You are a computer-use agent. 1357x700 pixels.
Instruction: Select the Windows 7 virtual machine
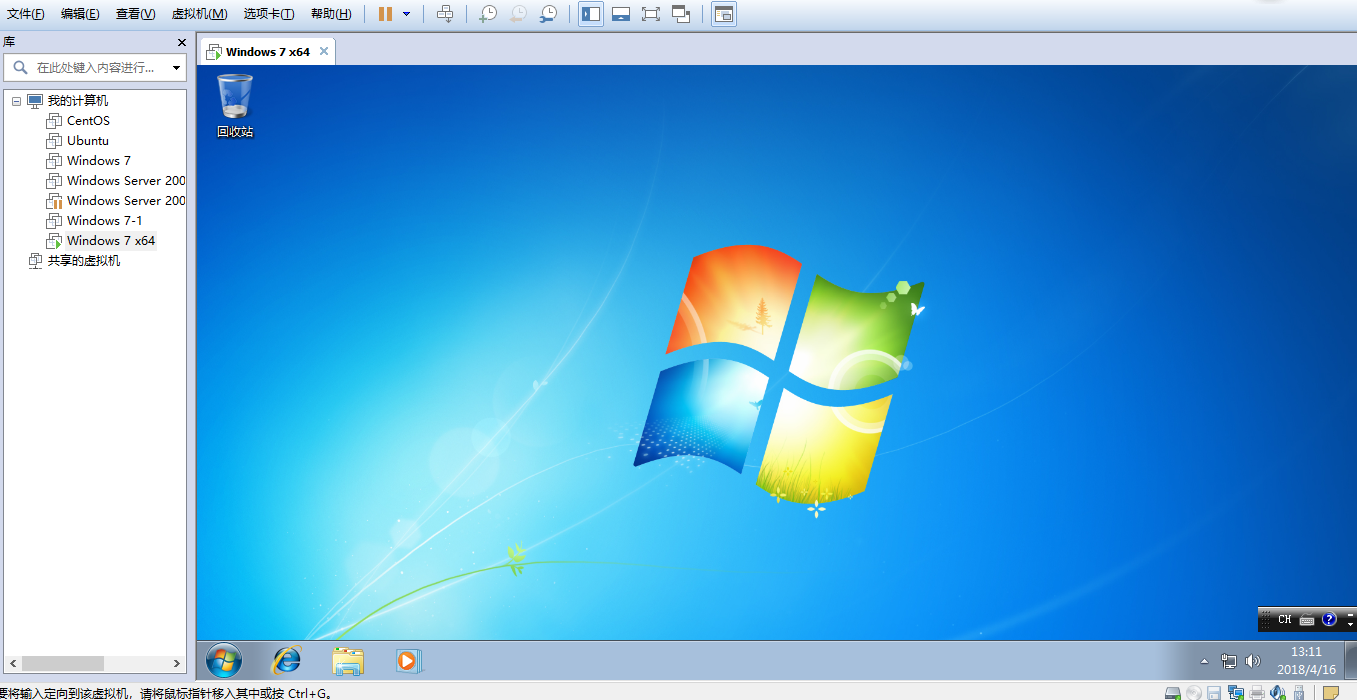pyautogui.click(x=99, y=161)
